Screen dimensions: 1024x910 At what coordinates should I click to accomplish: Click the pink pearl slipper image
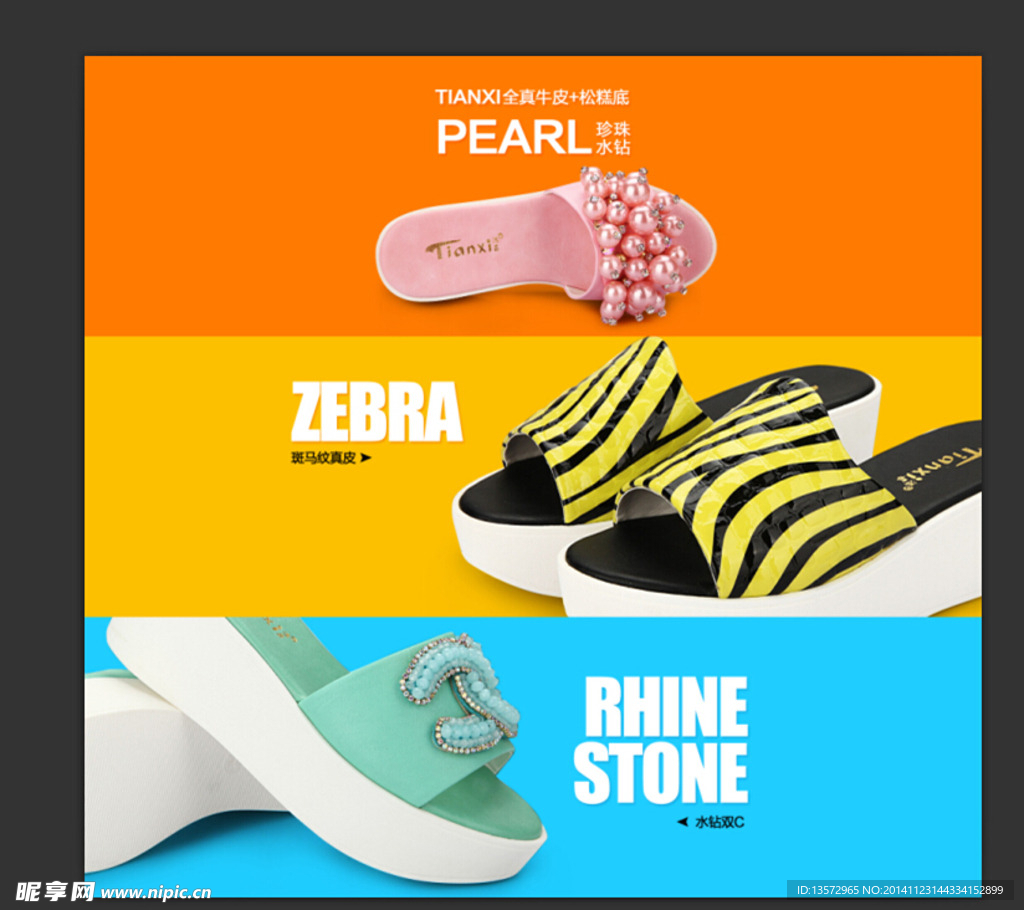pos(546,246)
